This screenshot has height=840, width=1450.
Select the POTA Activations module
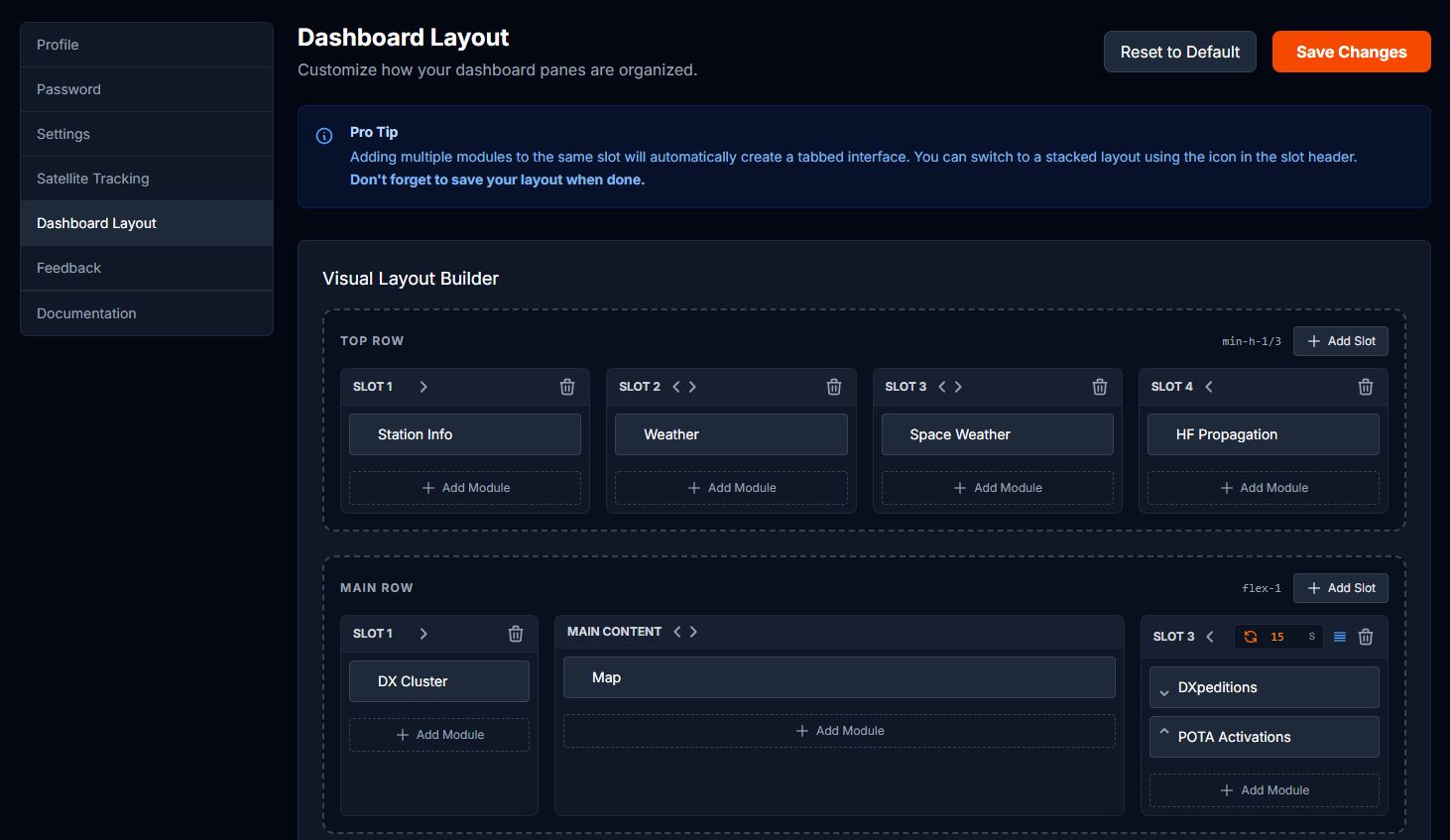click(x=1265, y=737)
